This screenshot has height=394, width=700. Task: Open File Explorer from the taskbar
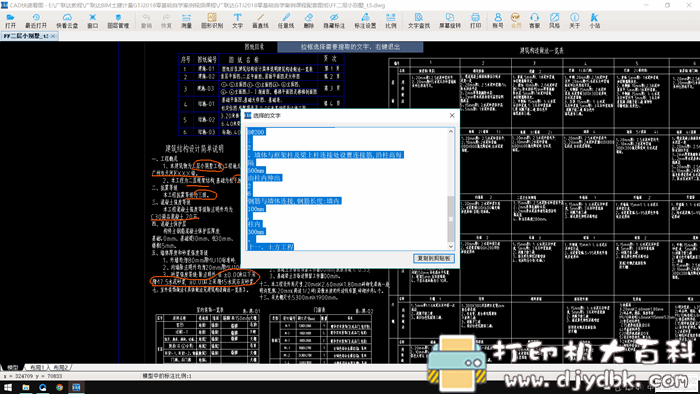pyautogui.click(x=25, y=387)
